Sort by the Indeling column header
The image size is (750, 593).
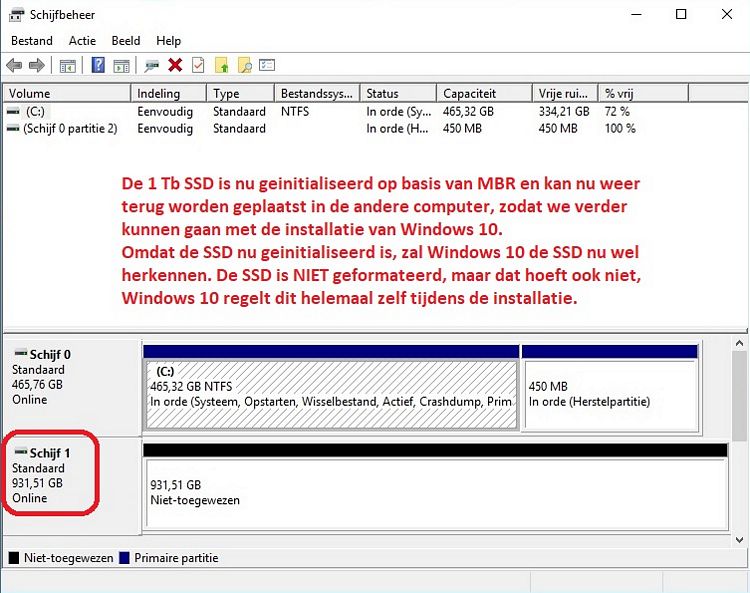[x=169, y=93]
